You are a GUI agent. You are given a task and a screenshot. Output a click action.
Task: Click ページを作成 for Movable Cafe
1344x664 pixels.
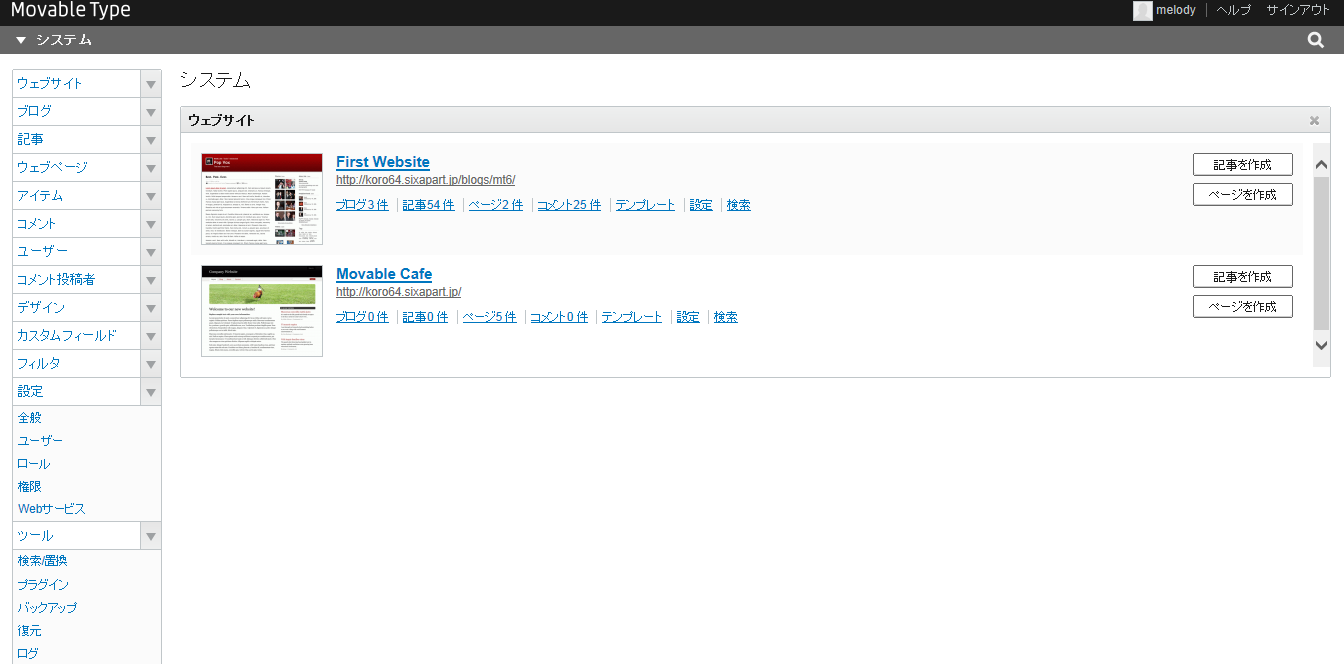tap(1243, 306)
